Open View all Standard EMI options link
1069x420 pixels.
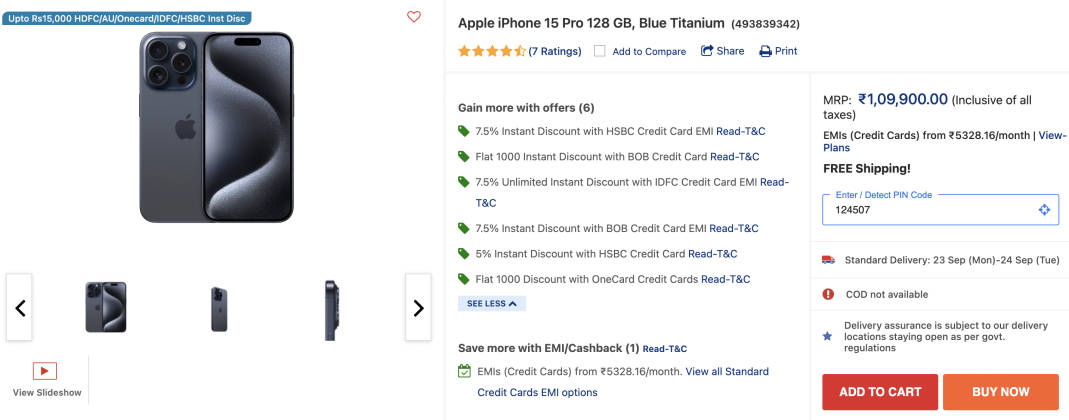726,371
